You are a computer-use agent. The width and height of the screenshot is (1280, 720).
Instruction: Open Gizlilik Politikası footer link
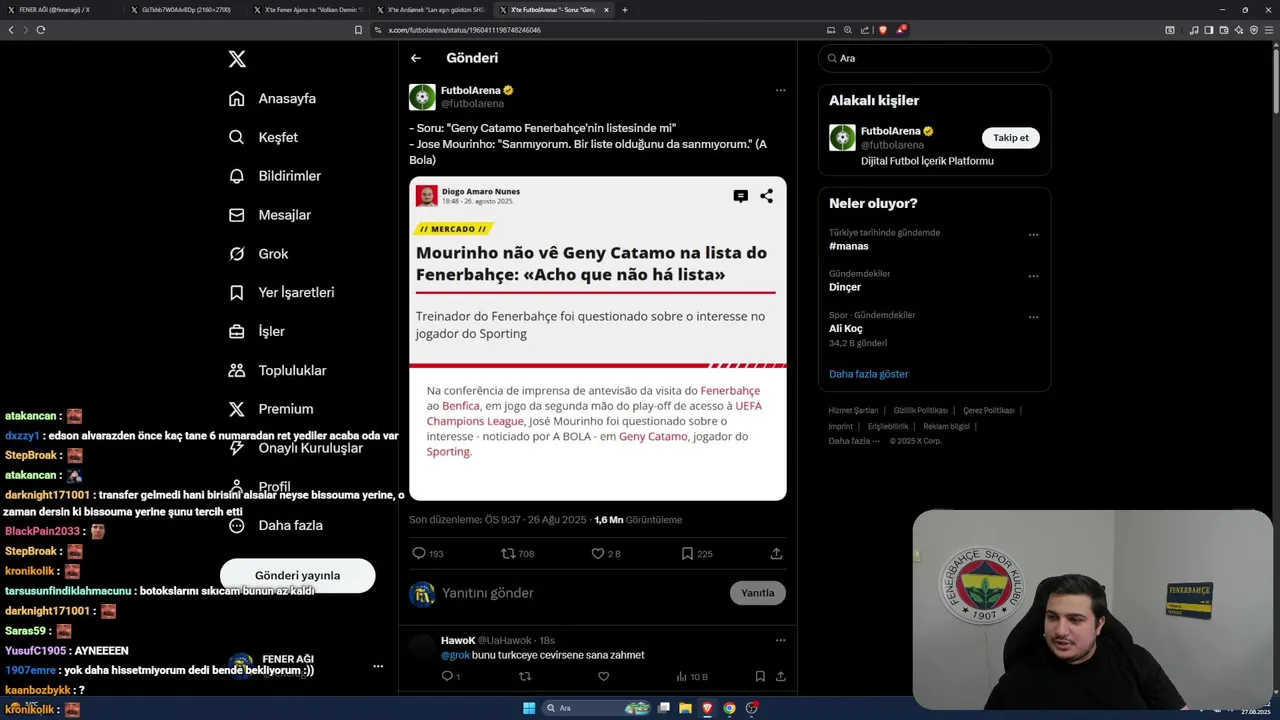pyautogui.click(x=920, y=410)
